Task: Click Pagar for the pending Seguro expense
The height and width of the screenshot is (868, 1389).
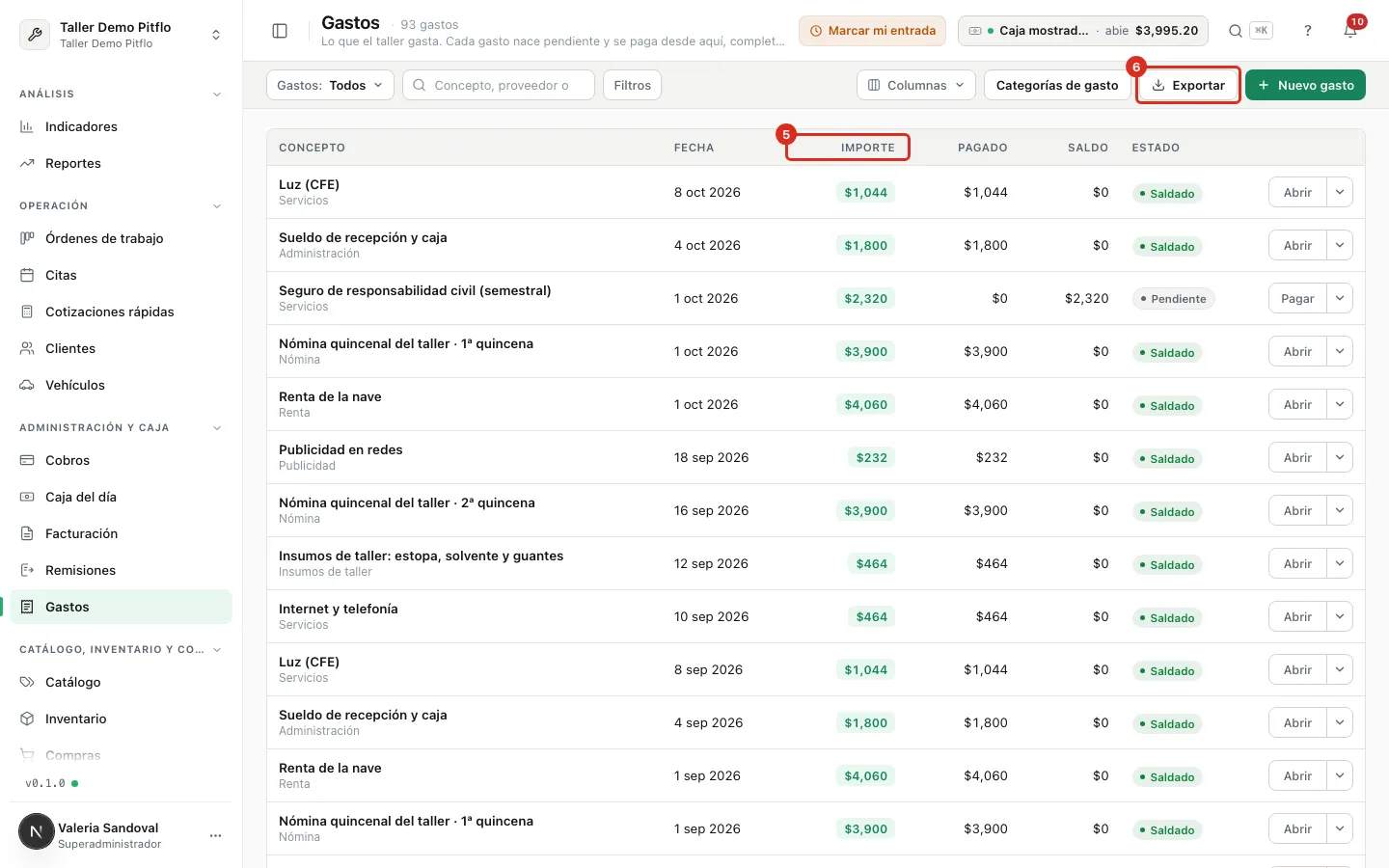Action: click(x=1297, y=298)
